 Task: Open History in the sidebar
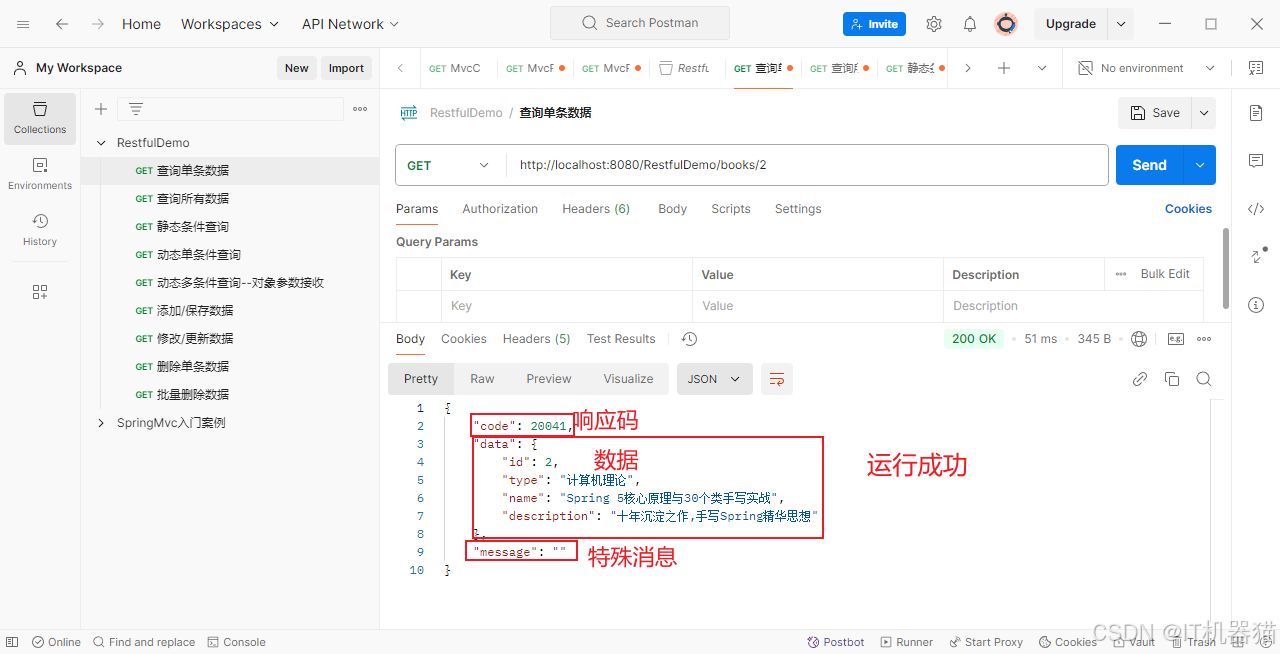40,230
